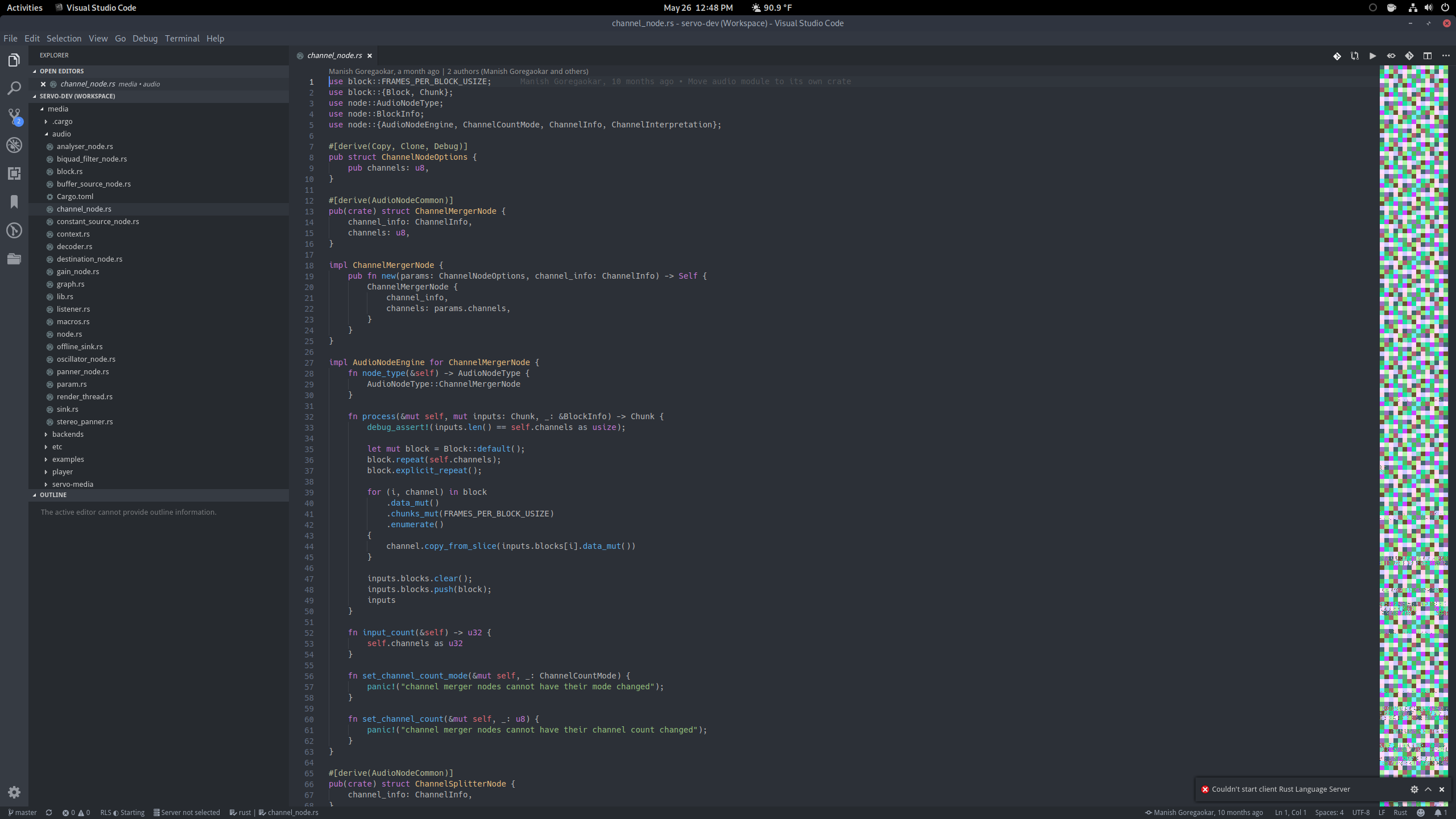The width and height of the screenshot is (1456, 819).
Task: Toggle the editor split layout icon
Action: [x=1428, y=56]
